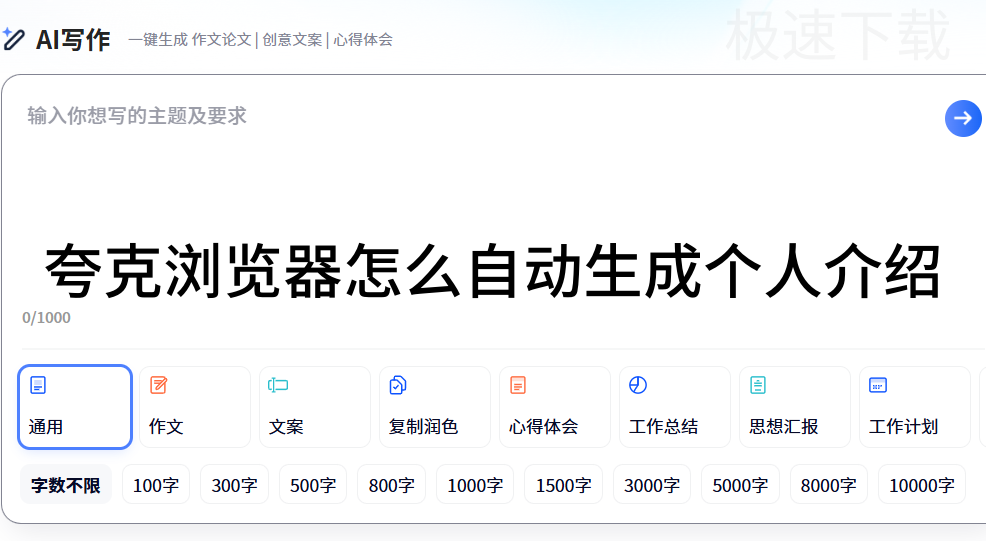Viewport: 986px width, 541px height.
Task: Click the 作文 orange edit icon
Action: 158,385
